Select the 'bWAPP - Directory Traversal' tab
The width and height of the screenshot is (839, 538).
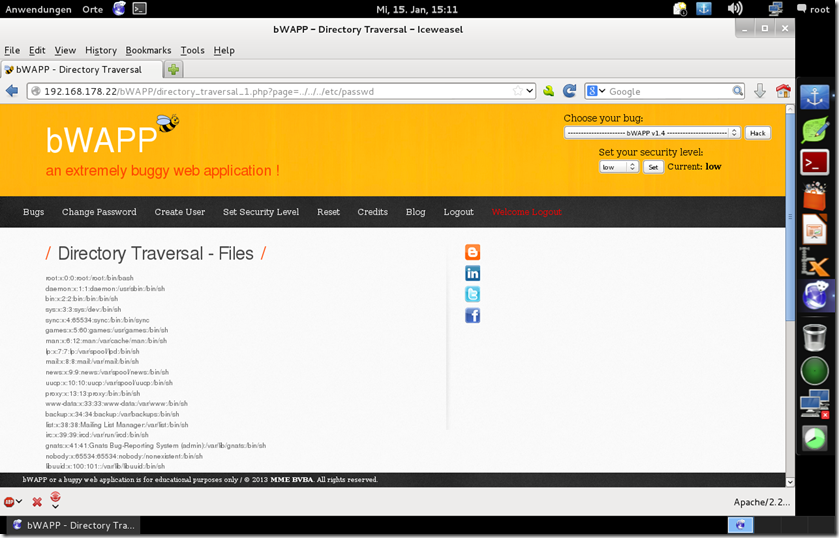point(81,70)
